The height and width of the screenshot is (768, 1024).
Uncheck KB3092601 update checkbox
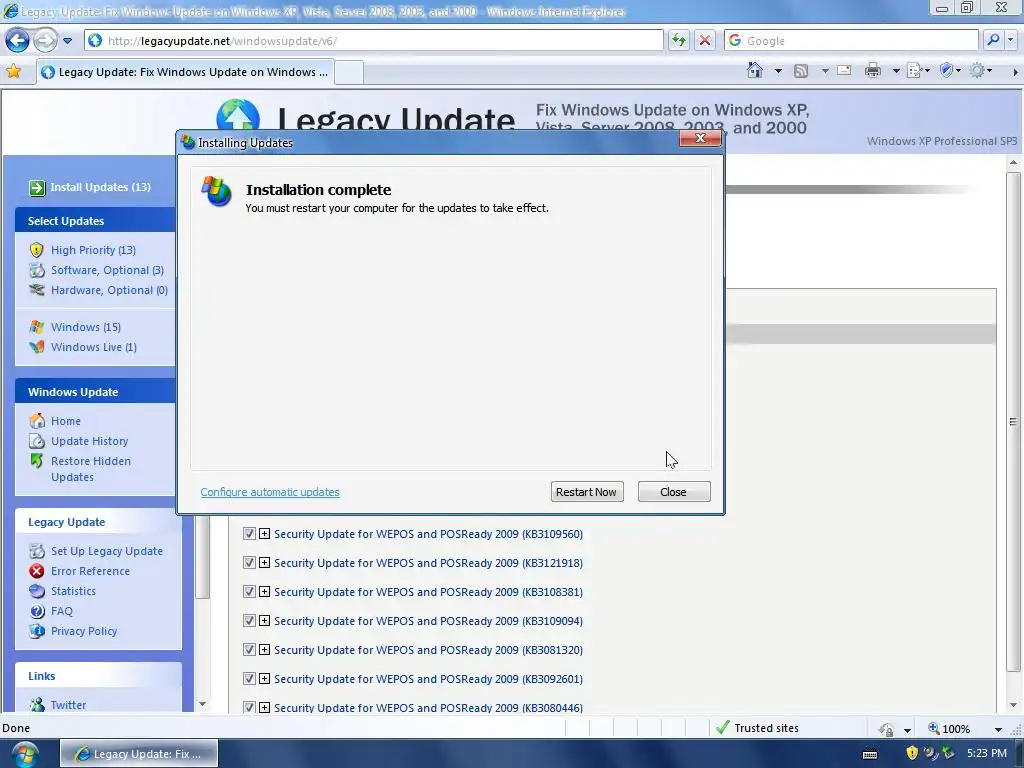(249, 679)
